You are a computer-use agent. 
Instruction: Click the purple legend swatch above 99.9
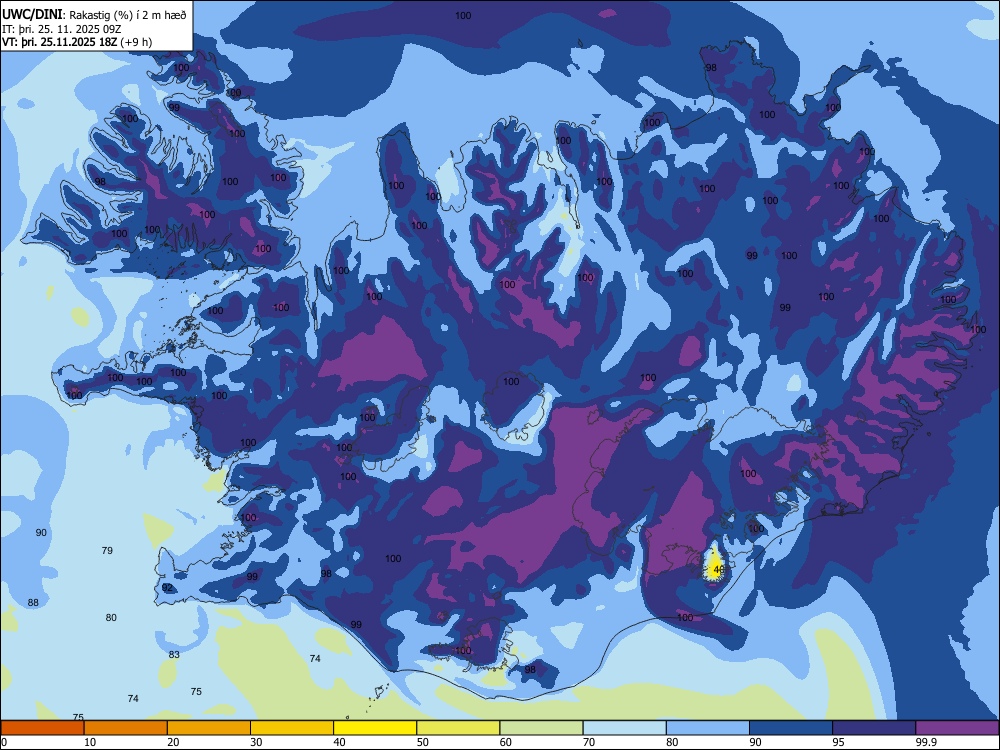click(x=957, y=728)
